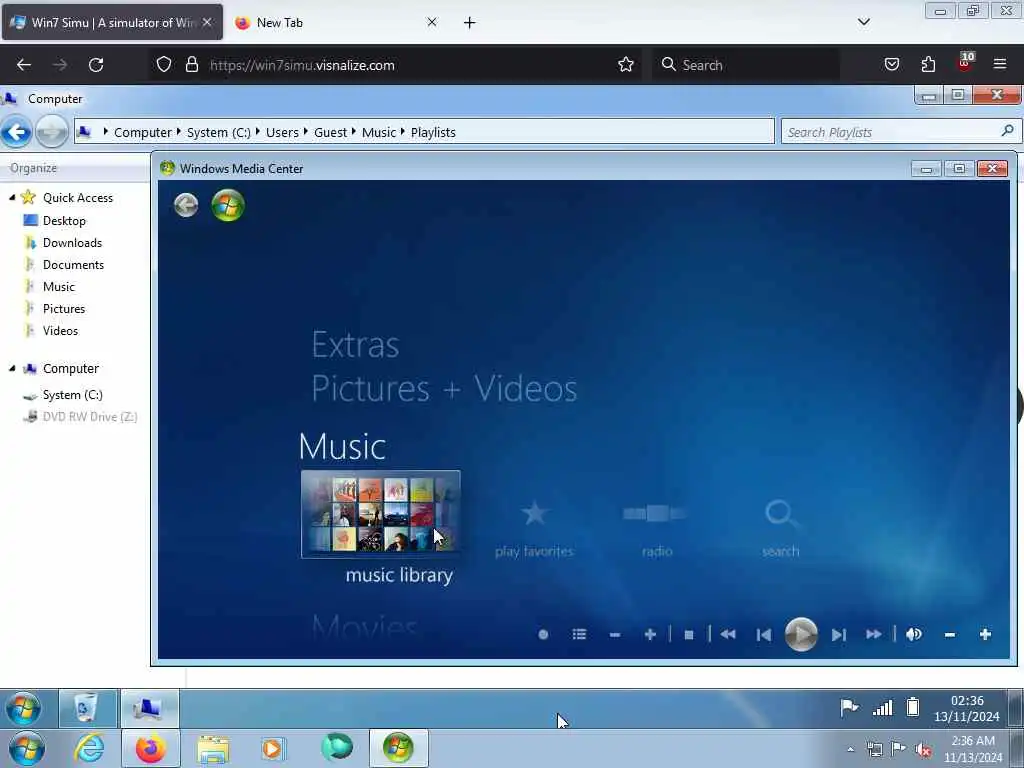Screen dimensions: 1024x768
Task: Open the simulated Start menu orb
Action: point(24,709)
